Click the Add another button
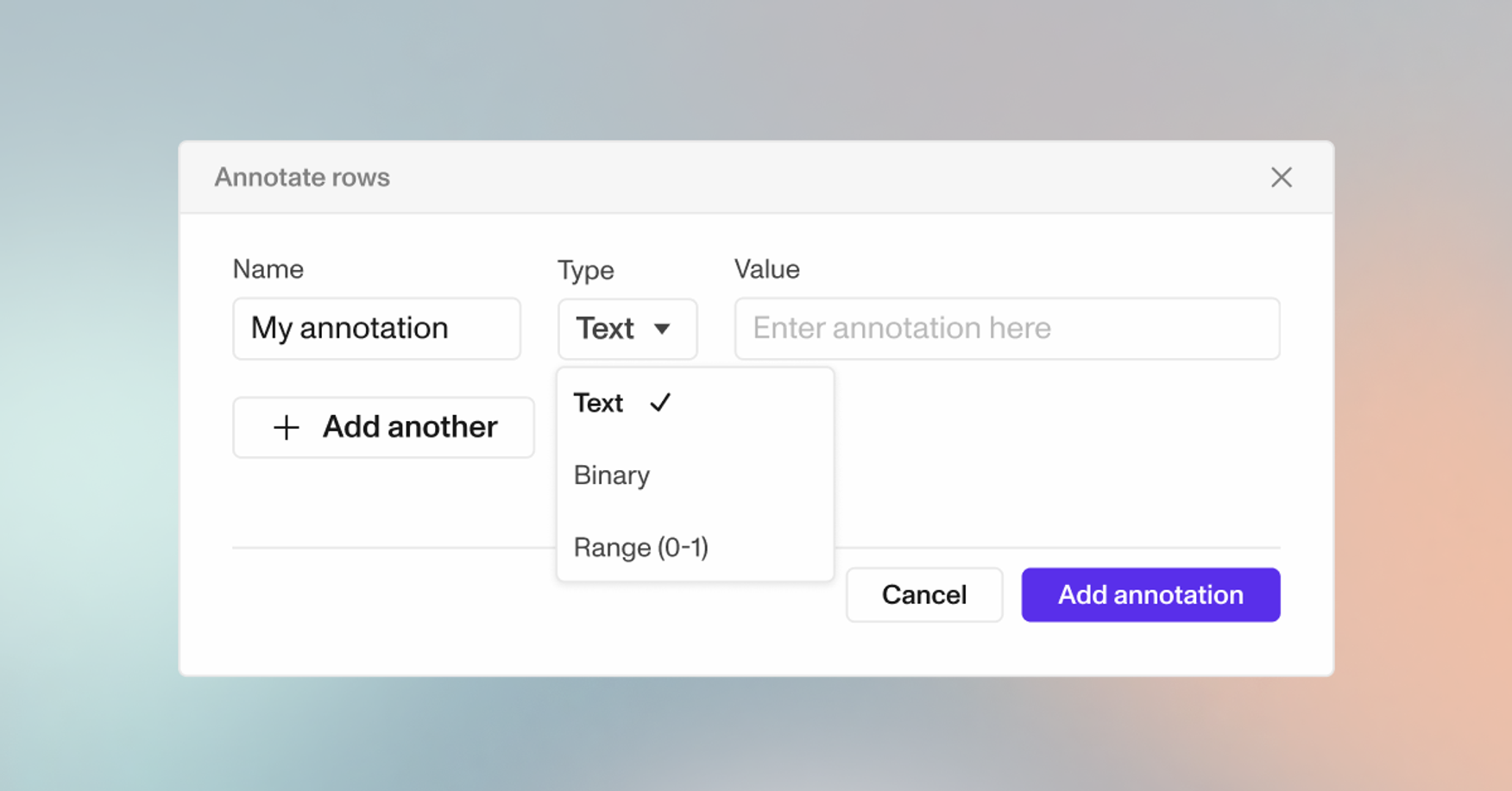The width and height of the screenshot is (1512, 791). coord(383,427)
